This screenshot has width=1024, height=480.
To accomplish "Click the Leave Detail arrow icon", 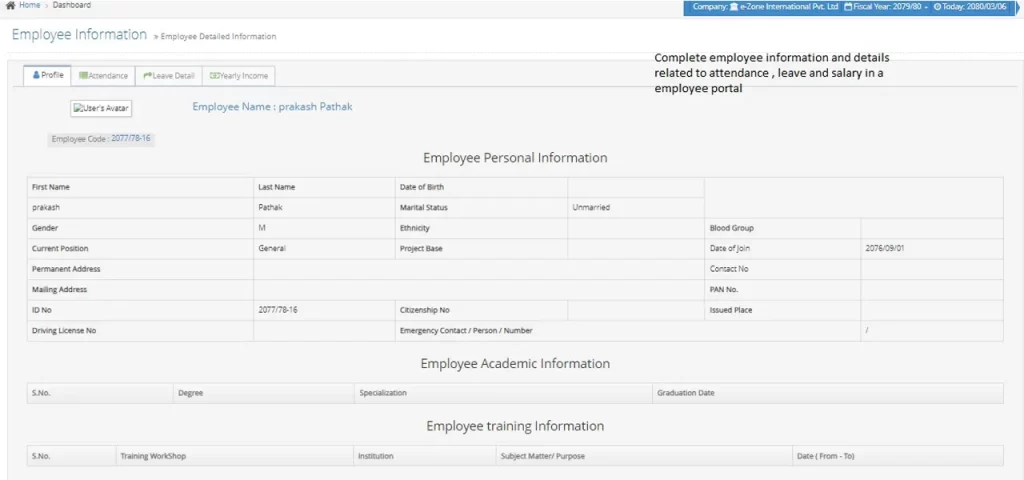I will tap(147, 75).
